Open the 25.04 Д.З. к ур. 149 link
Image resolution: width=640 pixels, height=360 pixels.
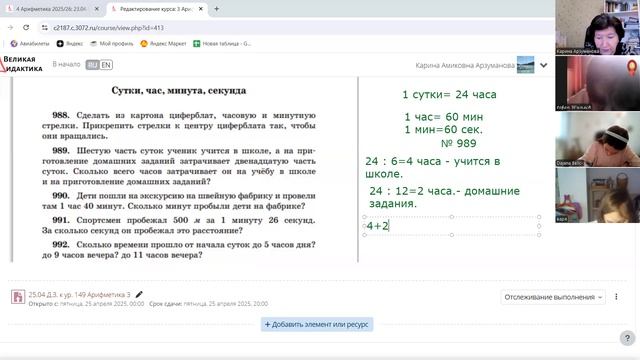80,295
